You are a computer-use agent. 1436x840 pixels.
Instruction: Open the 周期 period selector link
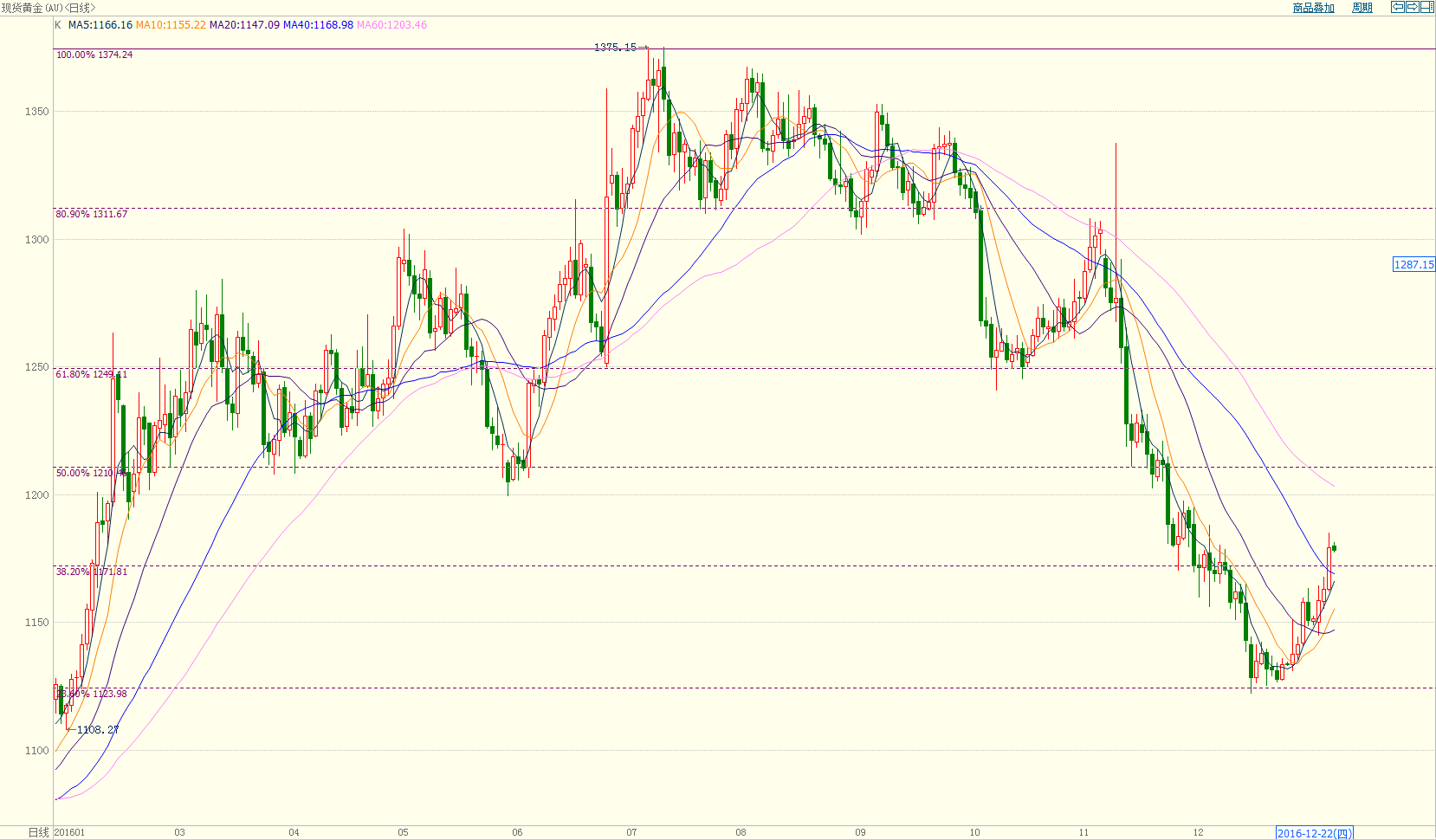(x=1362, y=8)
